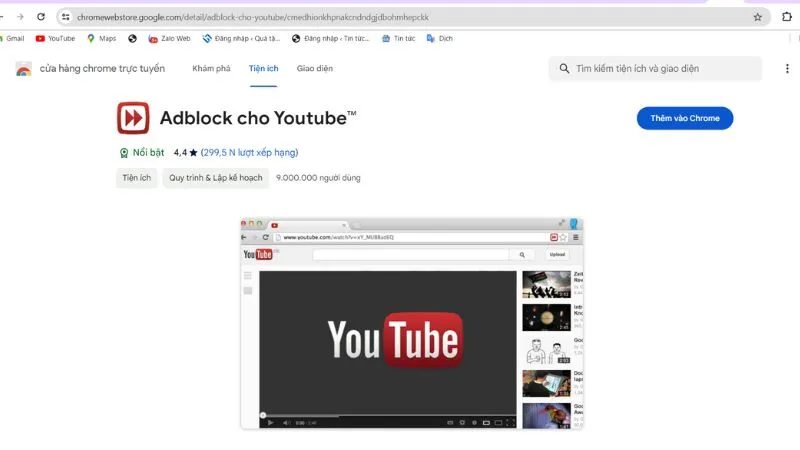Focus the 'Tìm kiếm tiện ích và giao diện' field

[655, 68]
